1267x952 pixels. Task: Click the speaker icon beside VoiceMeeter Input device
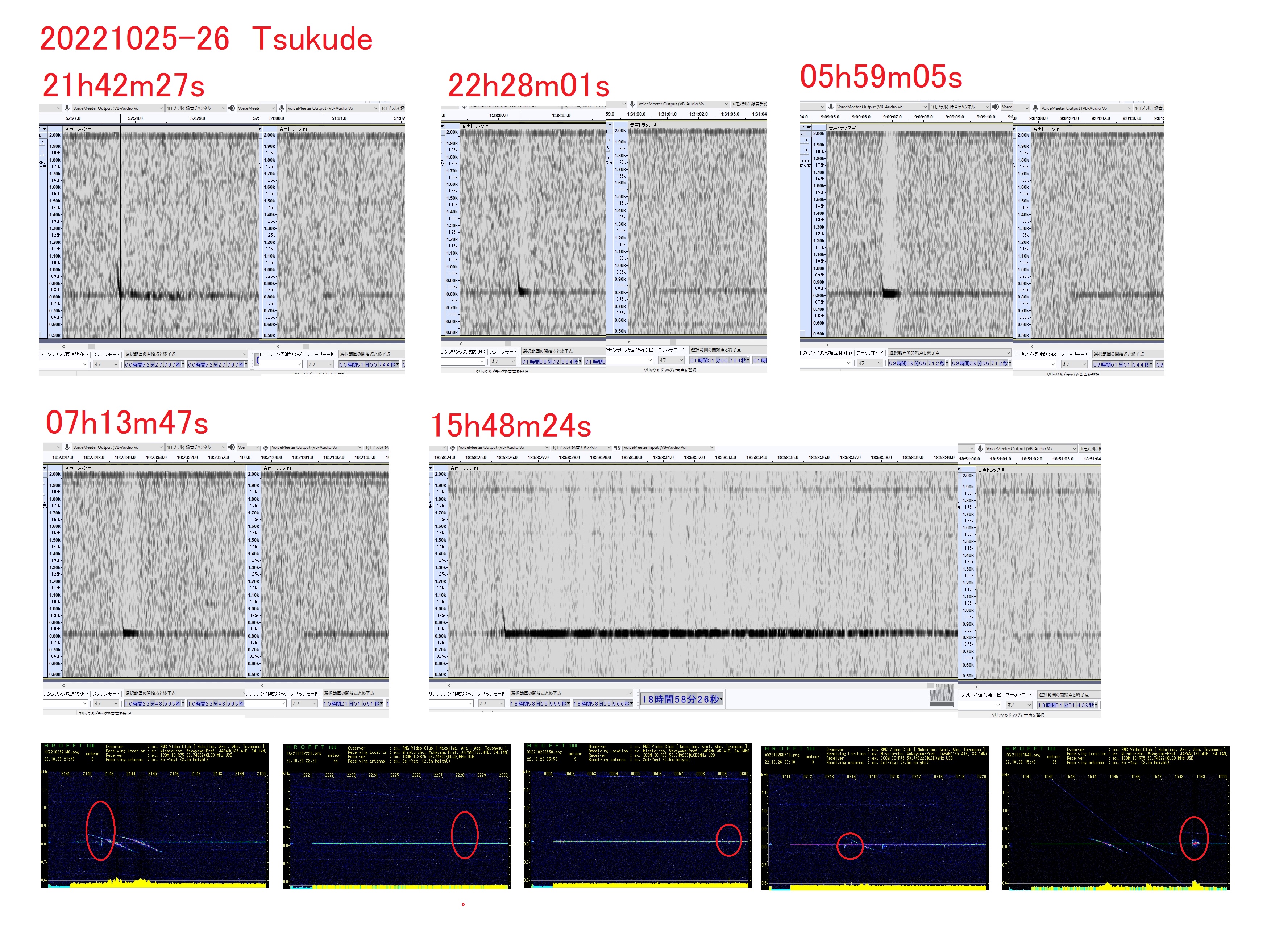coord(617,448)
